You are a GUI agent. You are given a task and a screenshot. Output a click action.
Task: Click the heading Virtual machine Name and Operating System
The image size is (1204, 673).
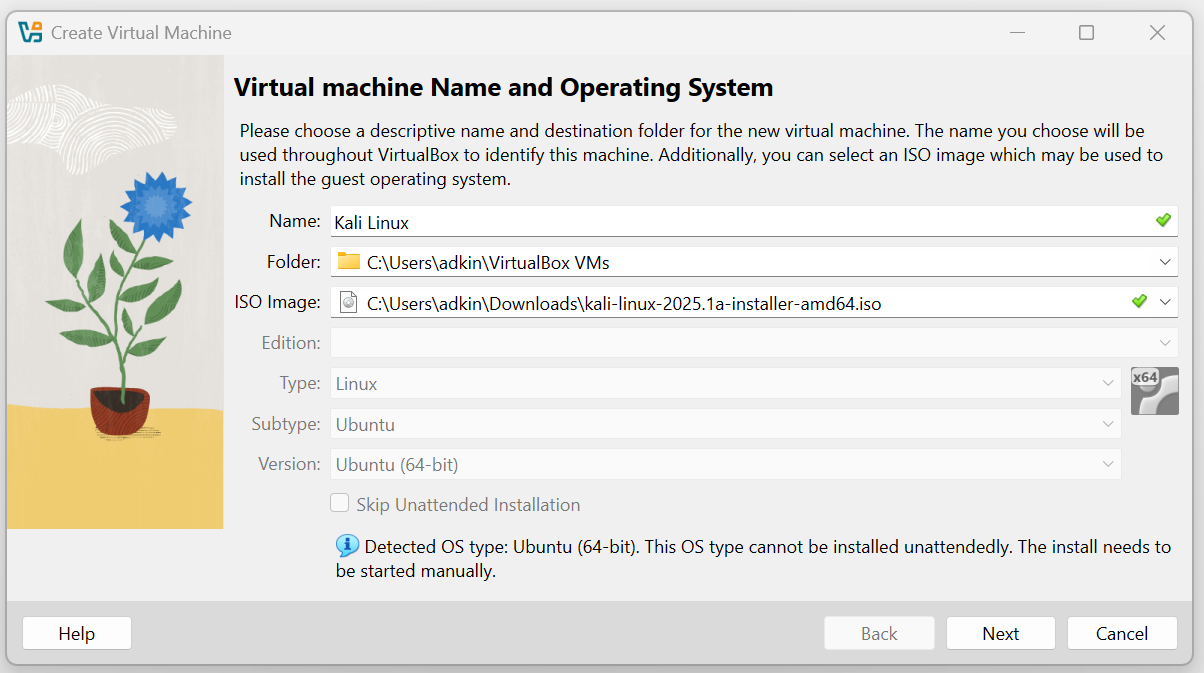pyautogui.click(x=503, y=87)
